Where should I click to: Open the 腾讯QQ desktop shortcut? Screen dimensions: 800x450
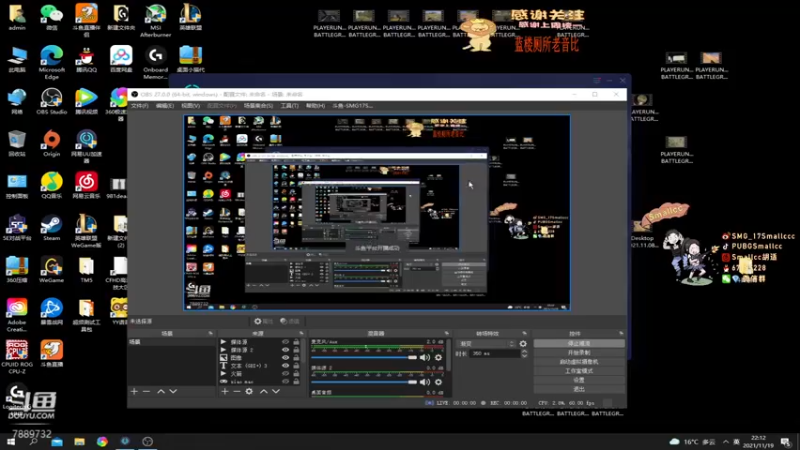pos(86,59)
